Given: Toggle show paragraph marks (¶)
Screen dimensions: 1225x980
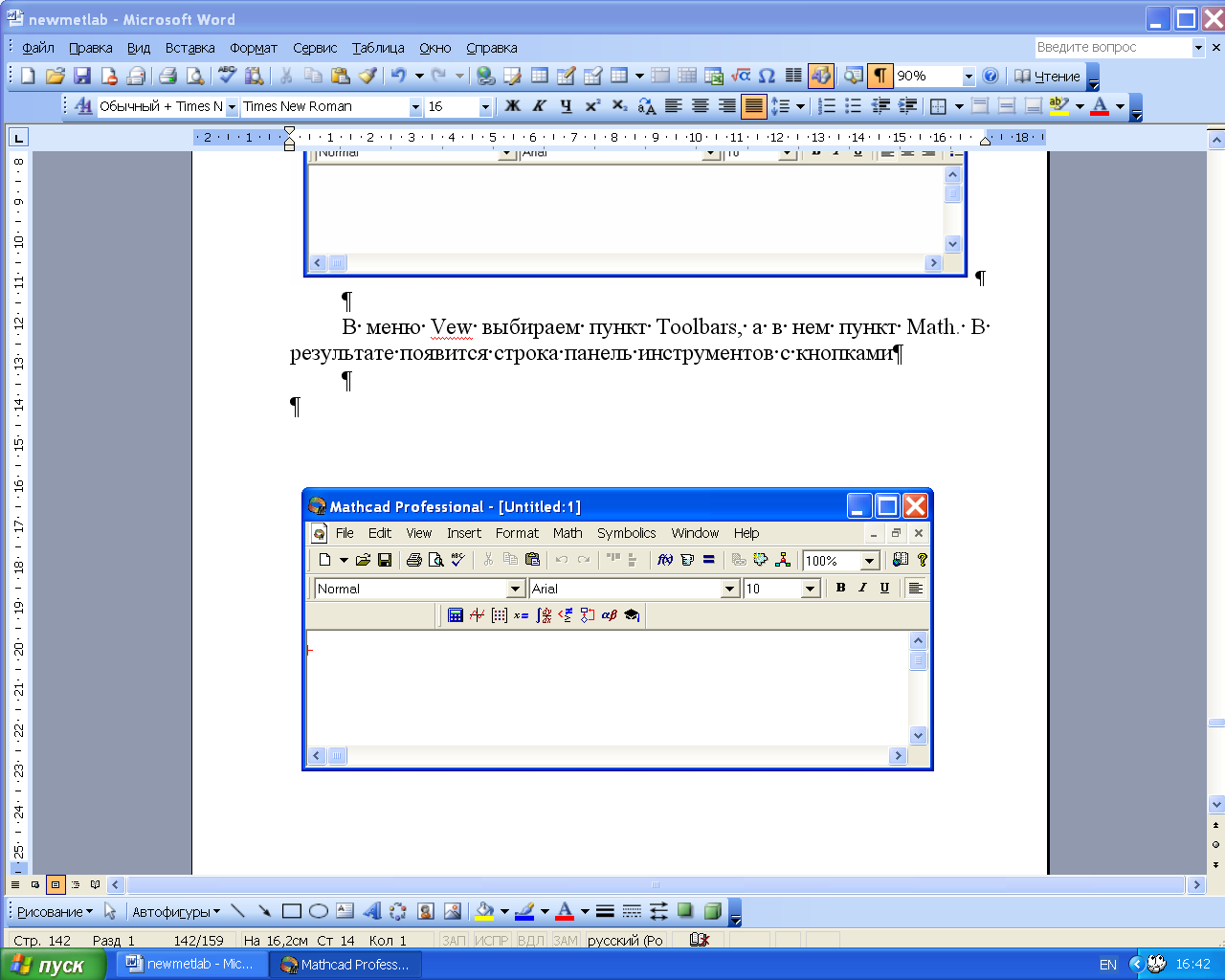Looking at the screenshot, I should [x=880, y=76].
